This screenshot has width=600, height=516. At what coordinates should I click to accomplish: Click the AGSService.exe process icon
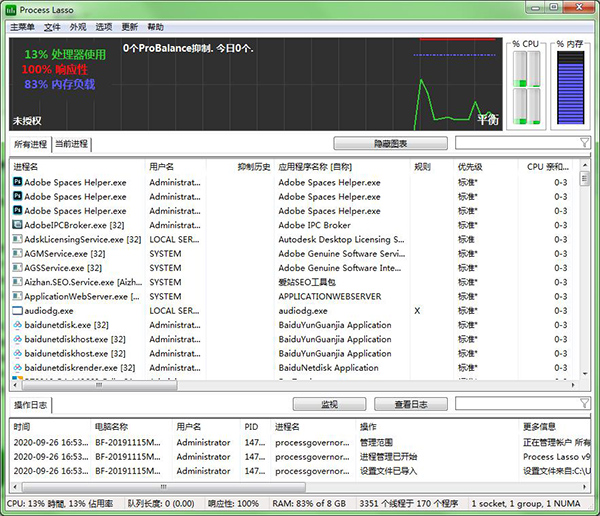pos(18,268)
